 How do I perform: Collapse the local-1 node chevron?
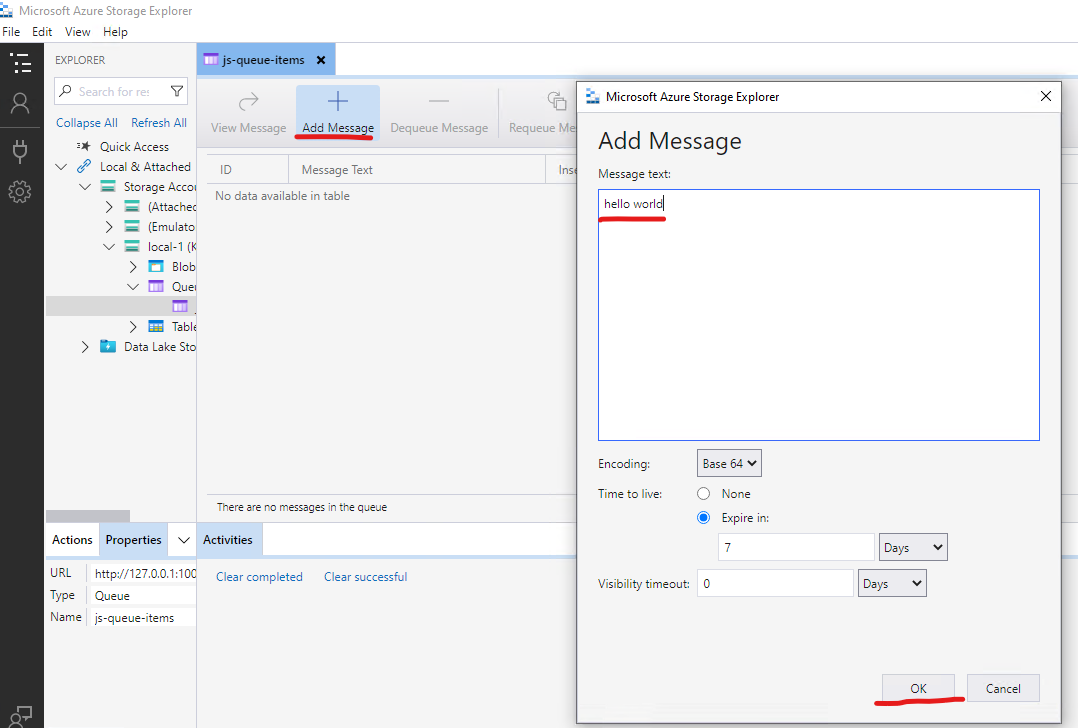tap(109, 246)
